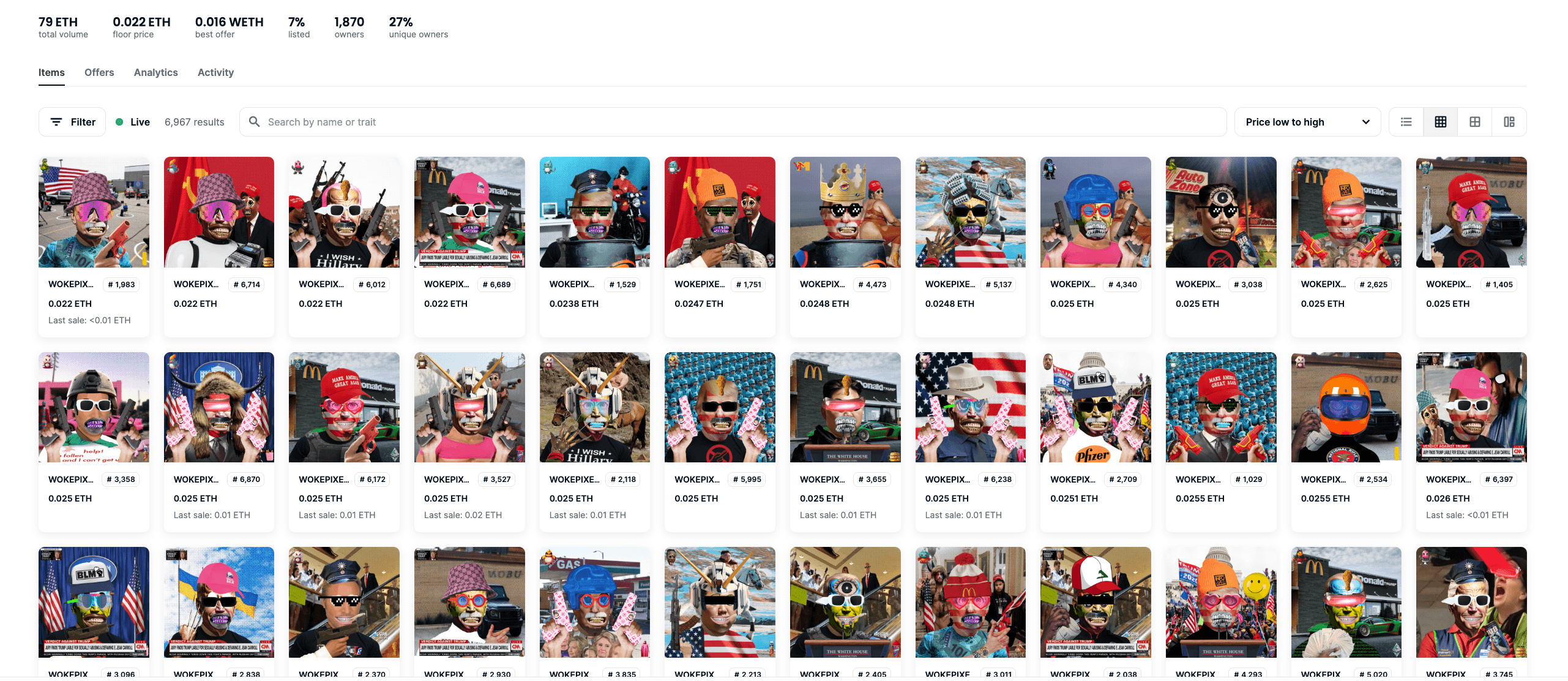This screenshot has width=1568, height=681.
Task: Click the search magnifier icon
Action: tap(255, 122)
